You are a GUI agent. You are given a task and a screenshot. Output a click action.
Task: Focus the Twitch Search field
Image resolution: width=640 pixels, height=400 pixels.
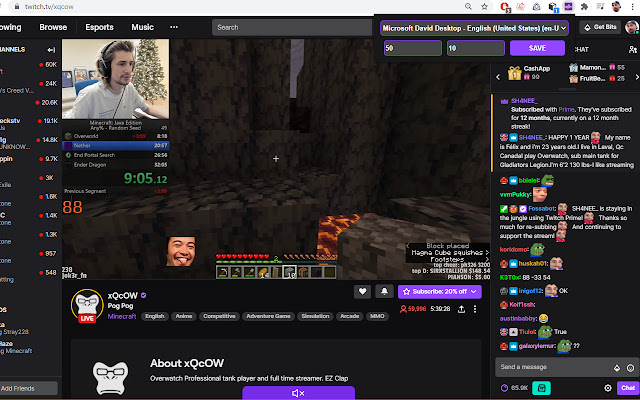point(292,27)
